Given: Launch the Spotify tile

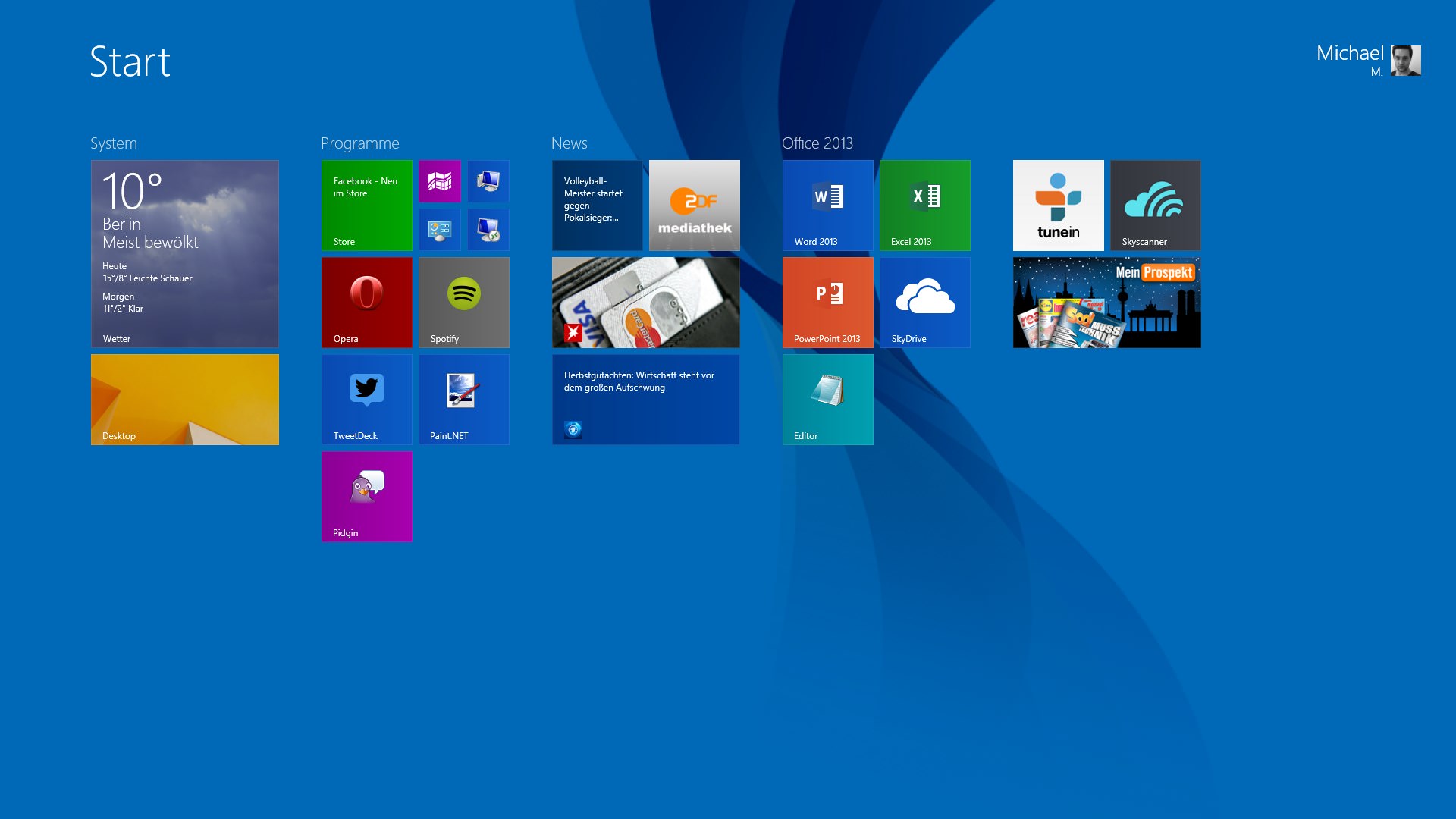Looking at the screenshot, I should coord(464,303).
